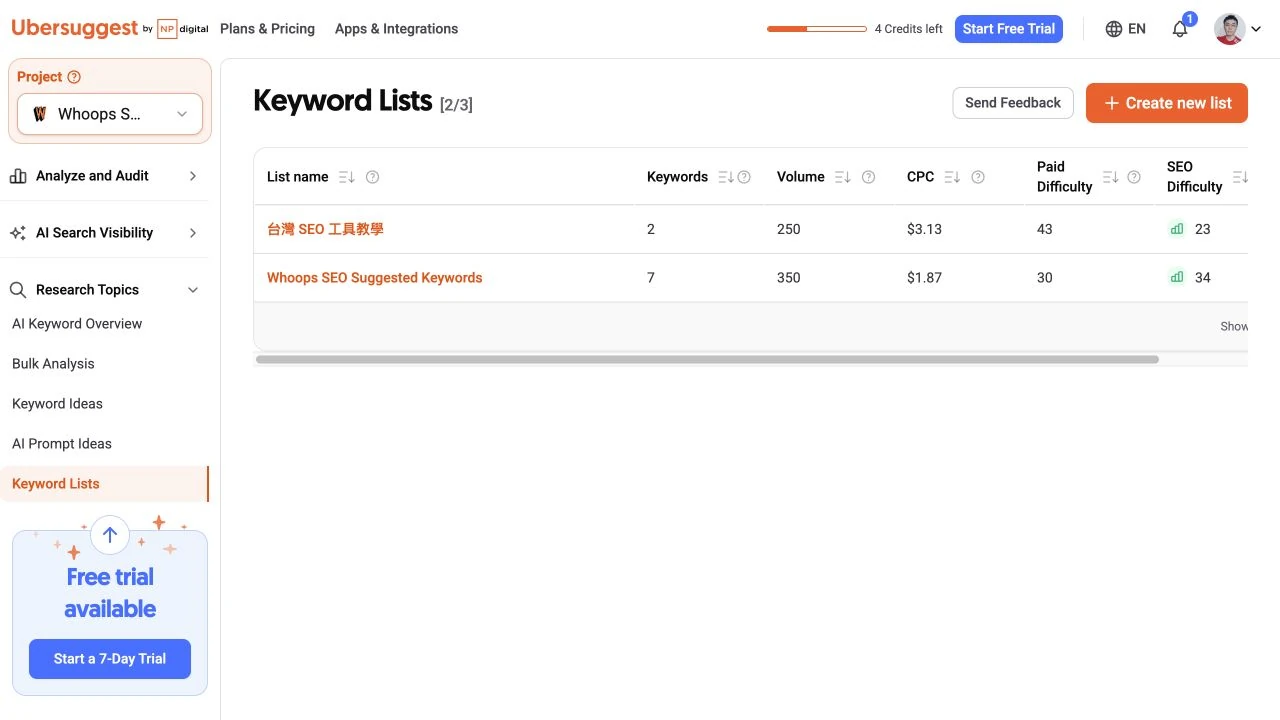Sort by Volume column icon

tap(842, 177)
